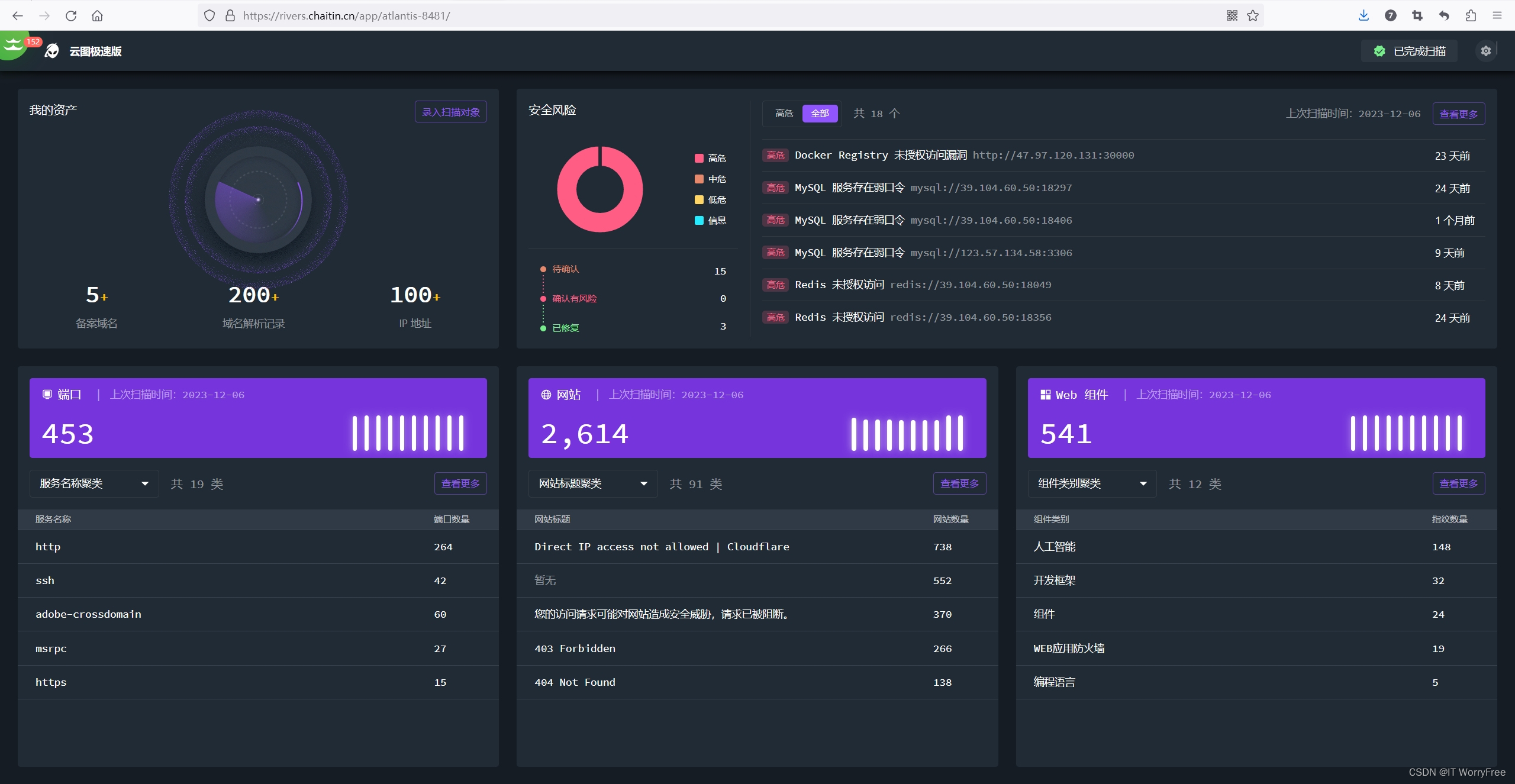The width and height of the screenshot is (1515, 784).
Task: Click the asset radar graphic
Action: pos(258,200)
